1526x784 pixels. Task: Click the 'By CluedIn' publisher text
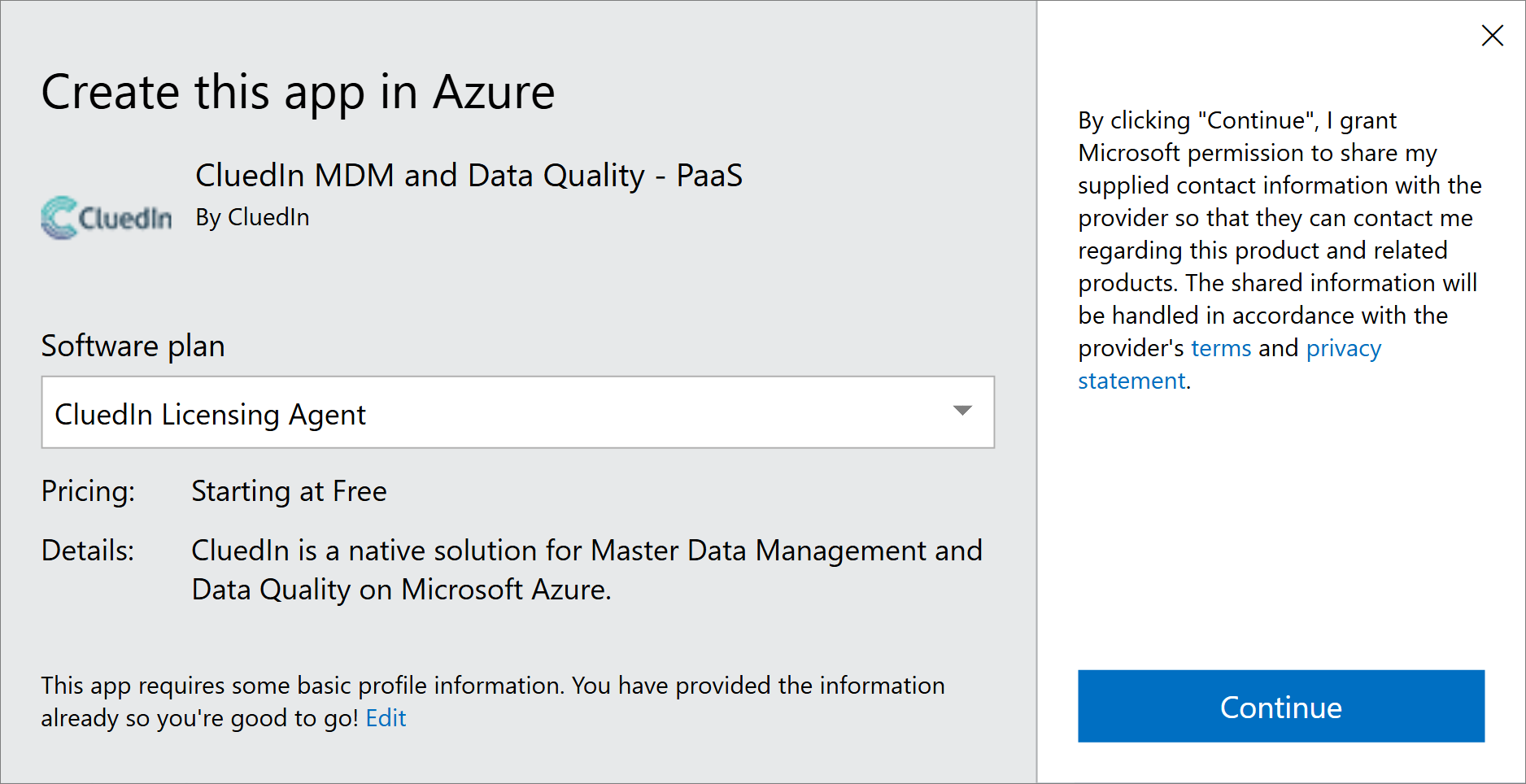click(x=252, y=218)
